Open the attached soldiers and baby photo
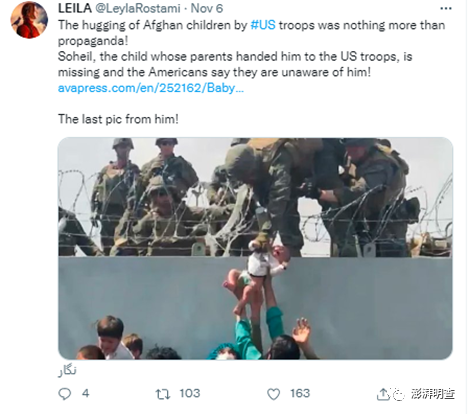The height and width of the screenshot is (414, 469). point(255,248)
